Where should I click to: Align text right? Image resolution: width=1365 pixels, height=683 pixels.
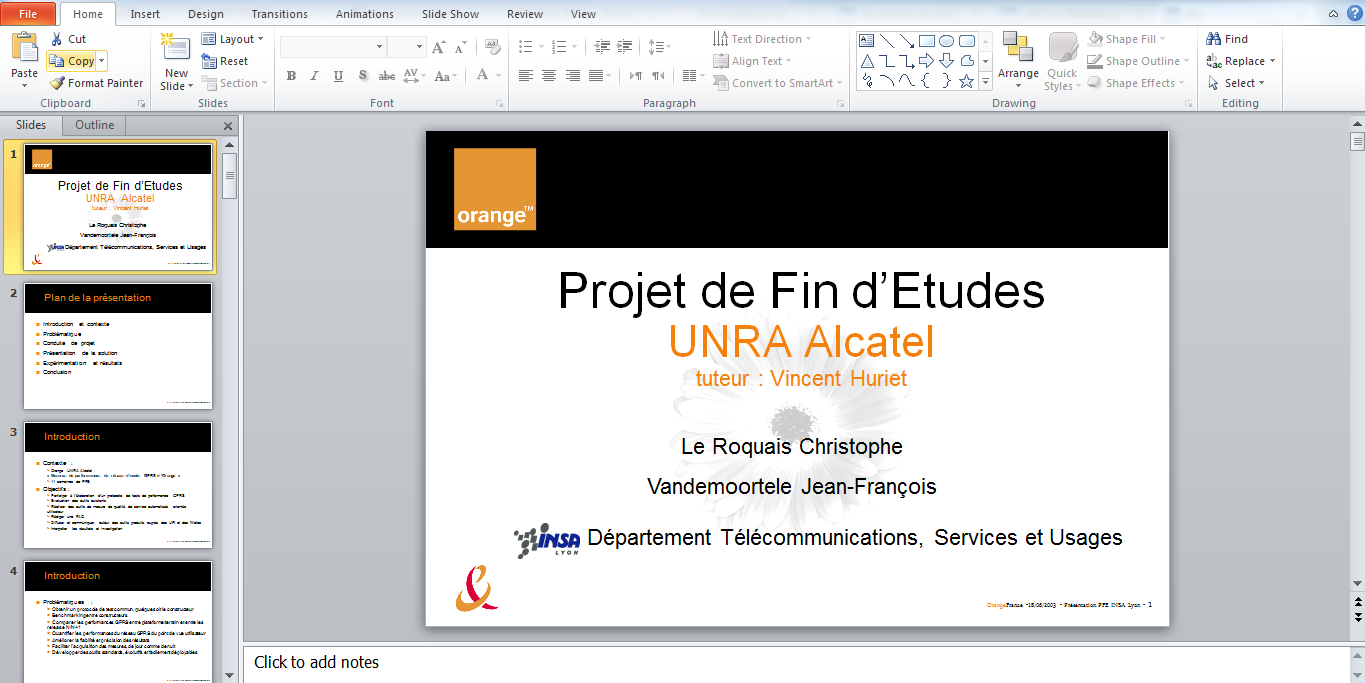(x=573, y=75)
